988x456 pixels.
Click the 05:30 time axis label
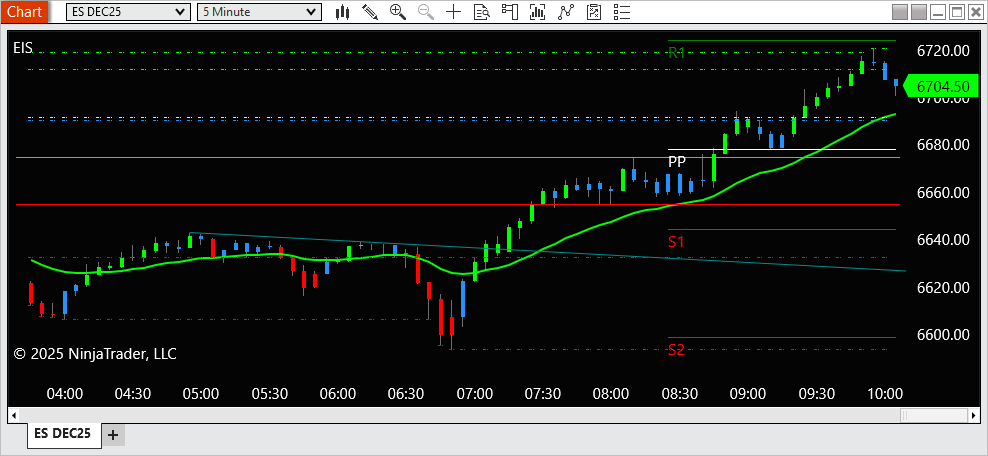tap(270, 394)
